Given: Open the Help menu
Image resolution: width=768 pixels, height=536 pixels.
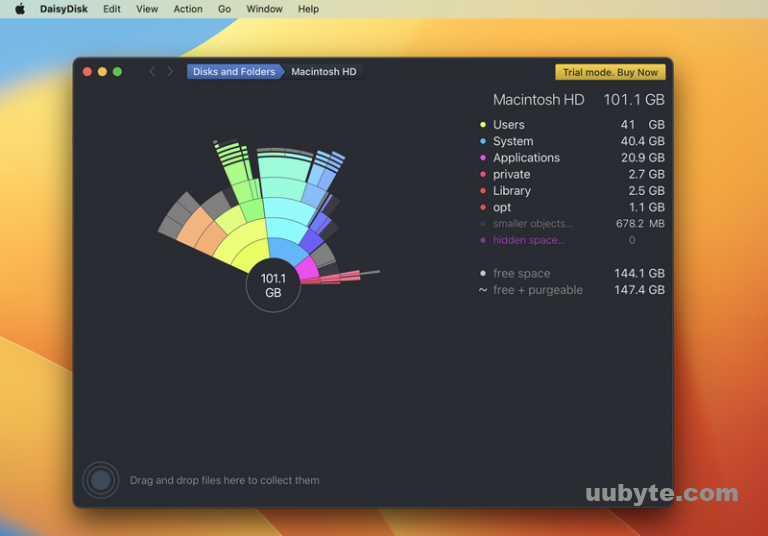Looking at the screenshot, I should [x=308, y=9].
